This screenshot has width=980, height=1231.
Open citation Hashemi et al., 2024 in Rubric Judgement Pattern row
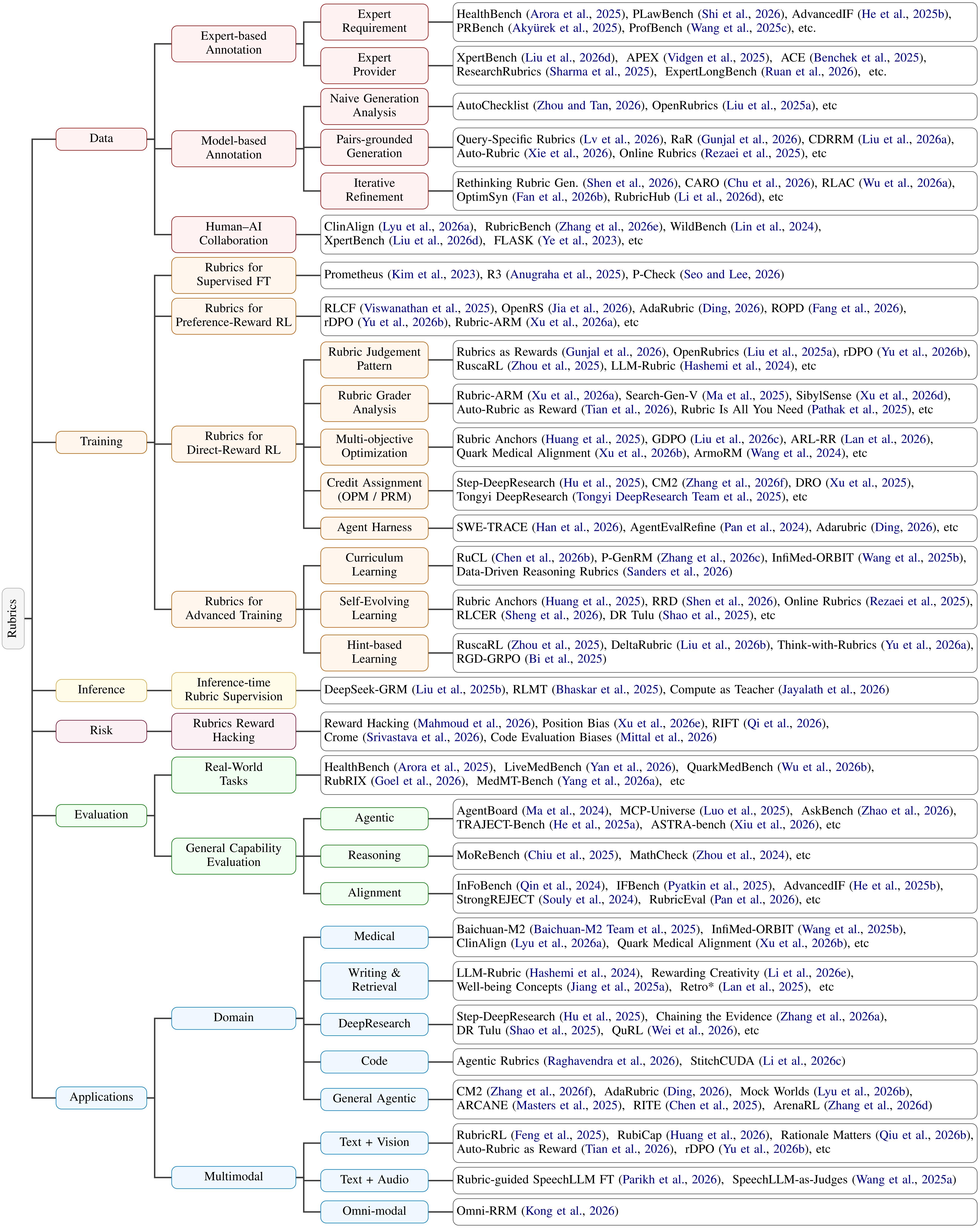point(737,366)
